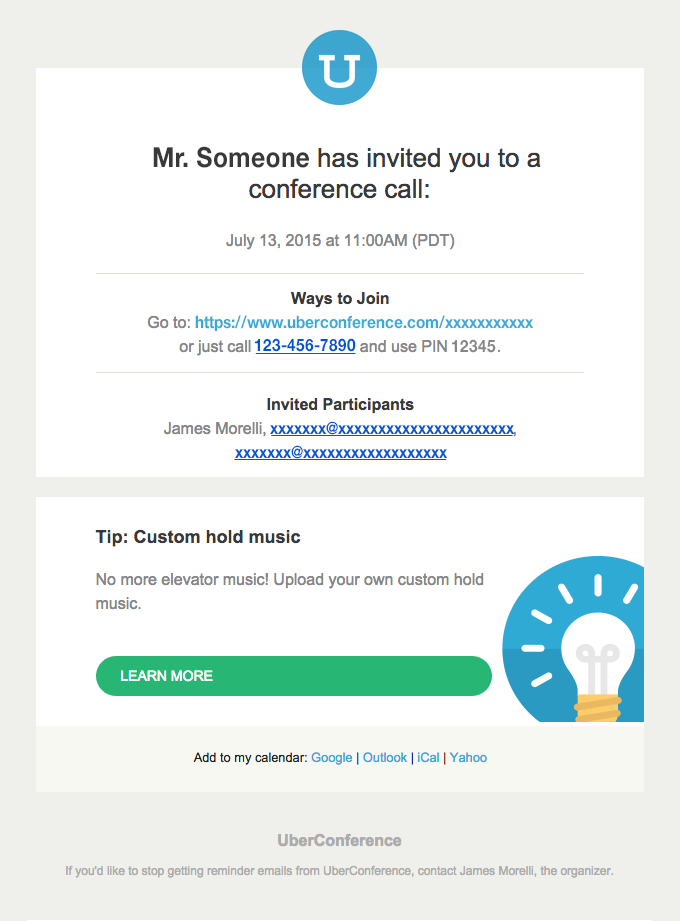Viewport: 680px width, 921px height.
Task: Click the UberConference footer text
Action: pos(339,839)
